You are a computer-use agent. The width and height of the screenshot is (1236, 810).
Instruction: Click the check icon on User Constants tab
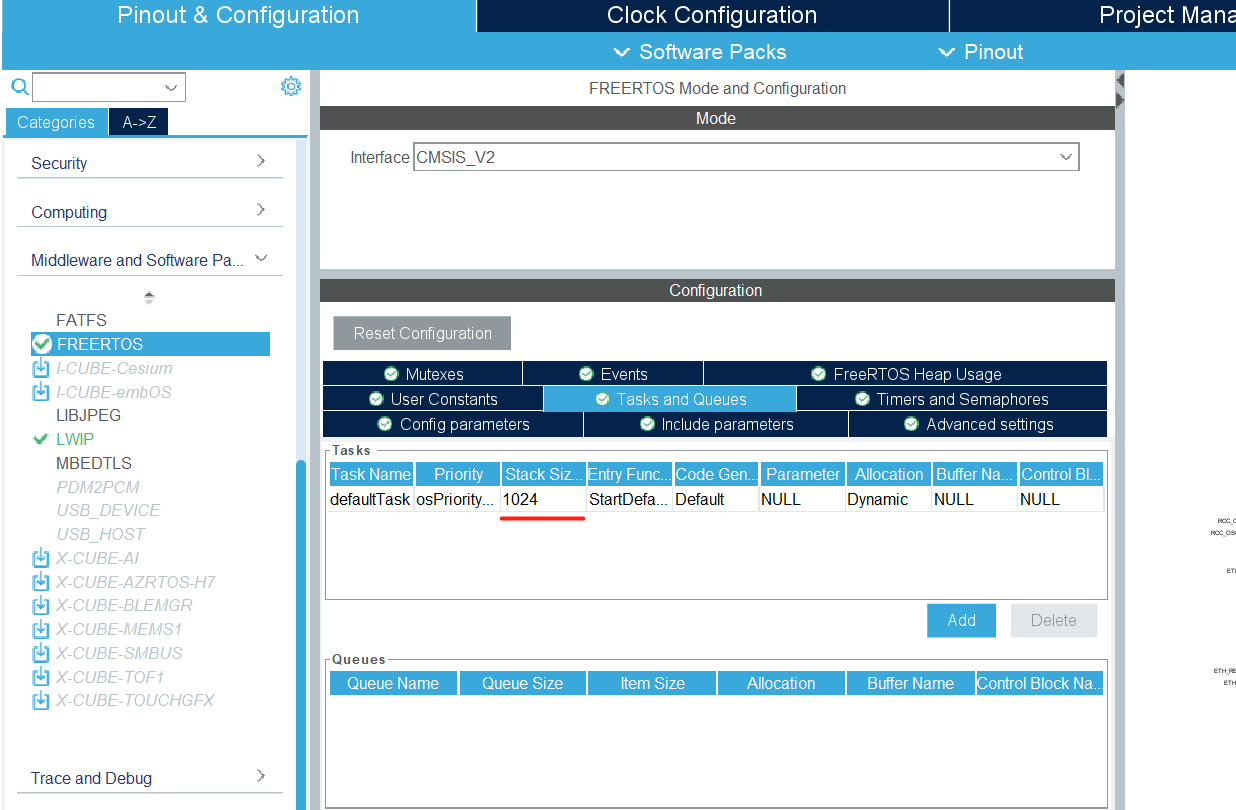tap(376, 399)
